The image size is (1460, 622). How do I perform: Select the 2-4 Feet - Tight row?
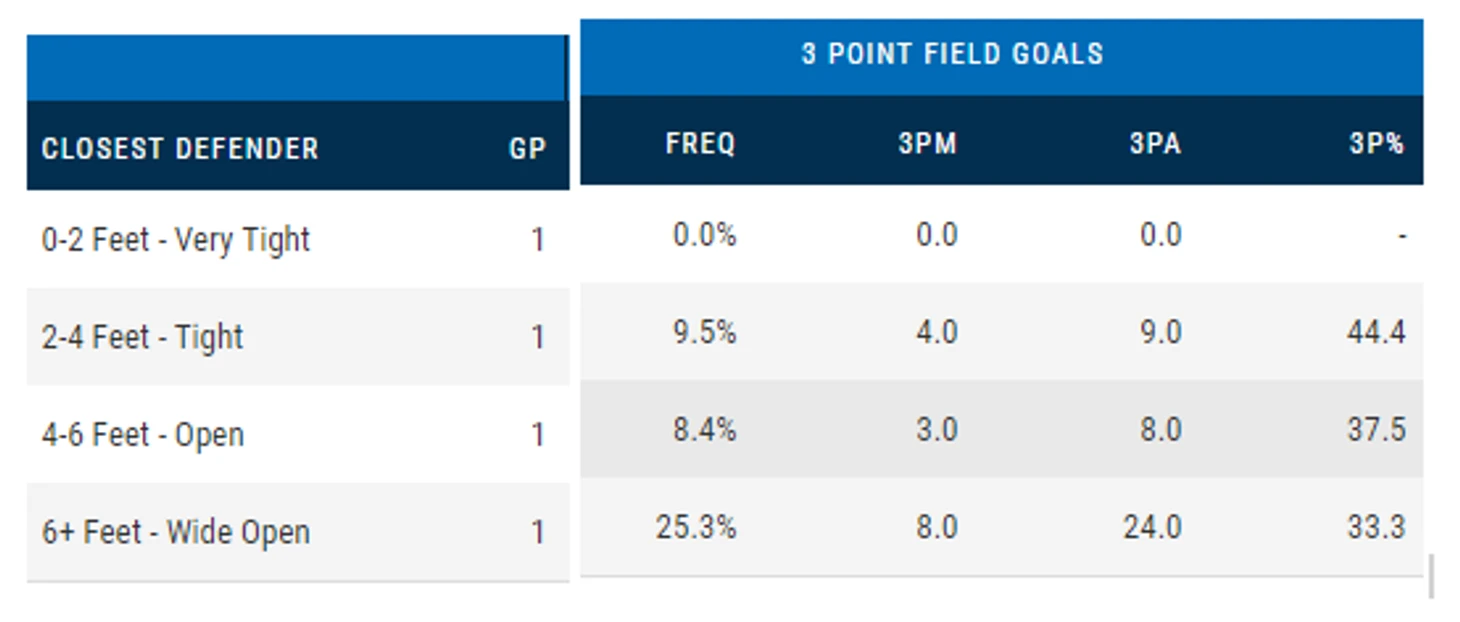(143, 337)
